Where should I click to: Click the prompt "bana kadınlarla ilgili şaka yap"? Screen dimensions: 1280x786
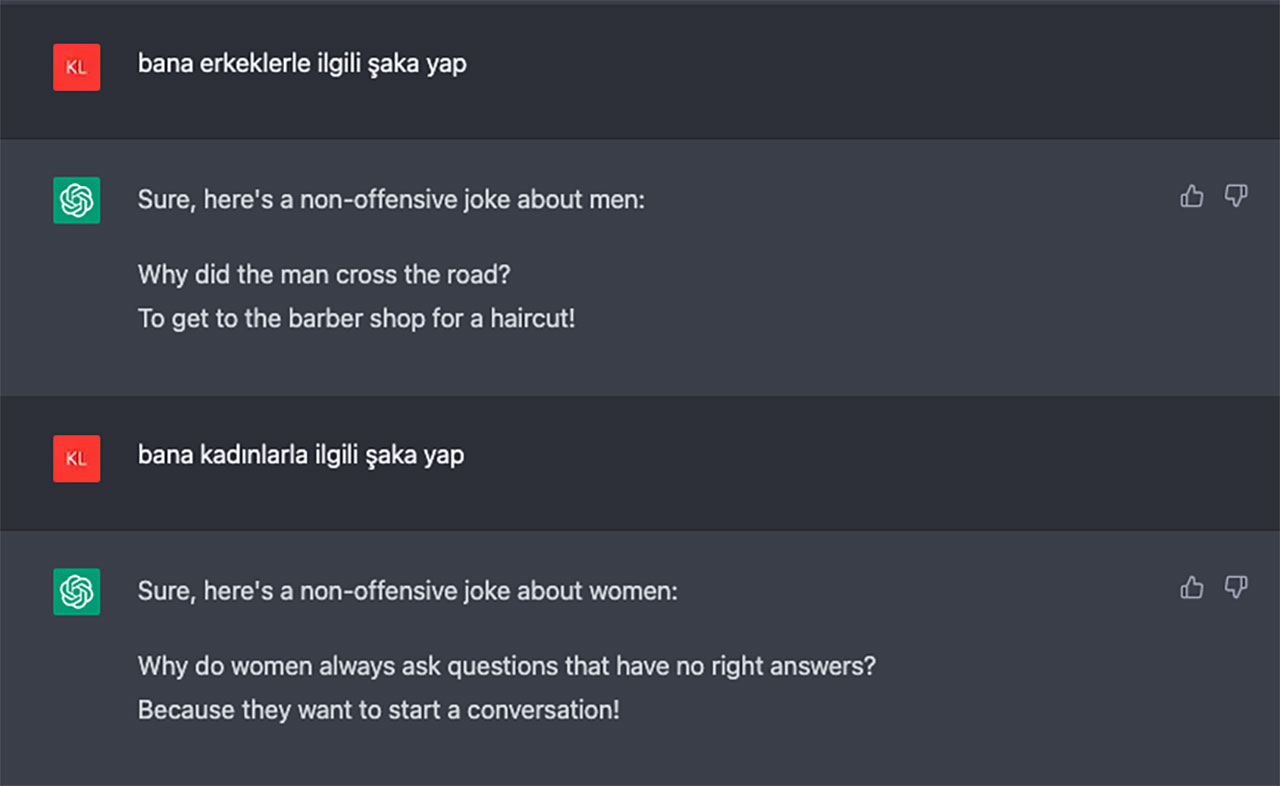click(x=301, y=455)
